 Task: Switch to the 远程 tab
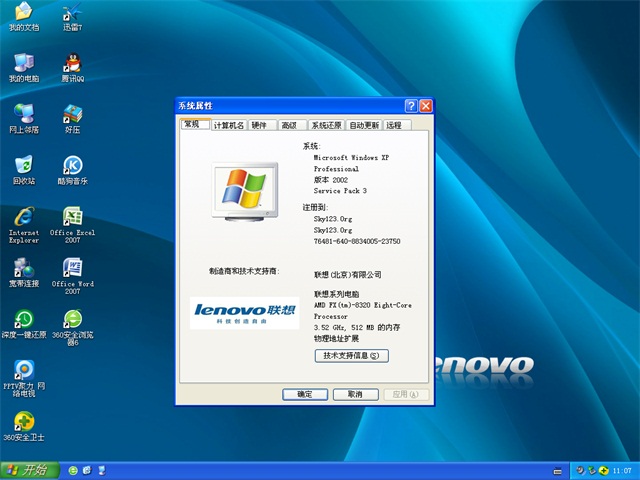point(397,125)
